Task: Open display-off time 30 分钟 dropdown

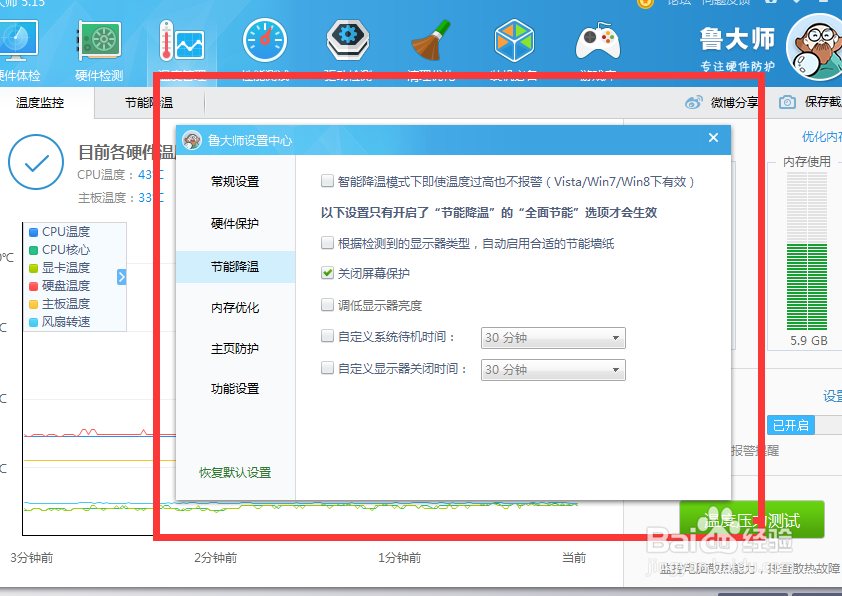Action: tap(553, 370)
